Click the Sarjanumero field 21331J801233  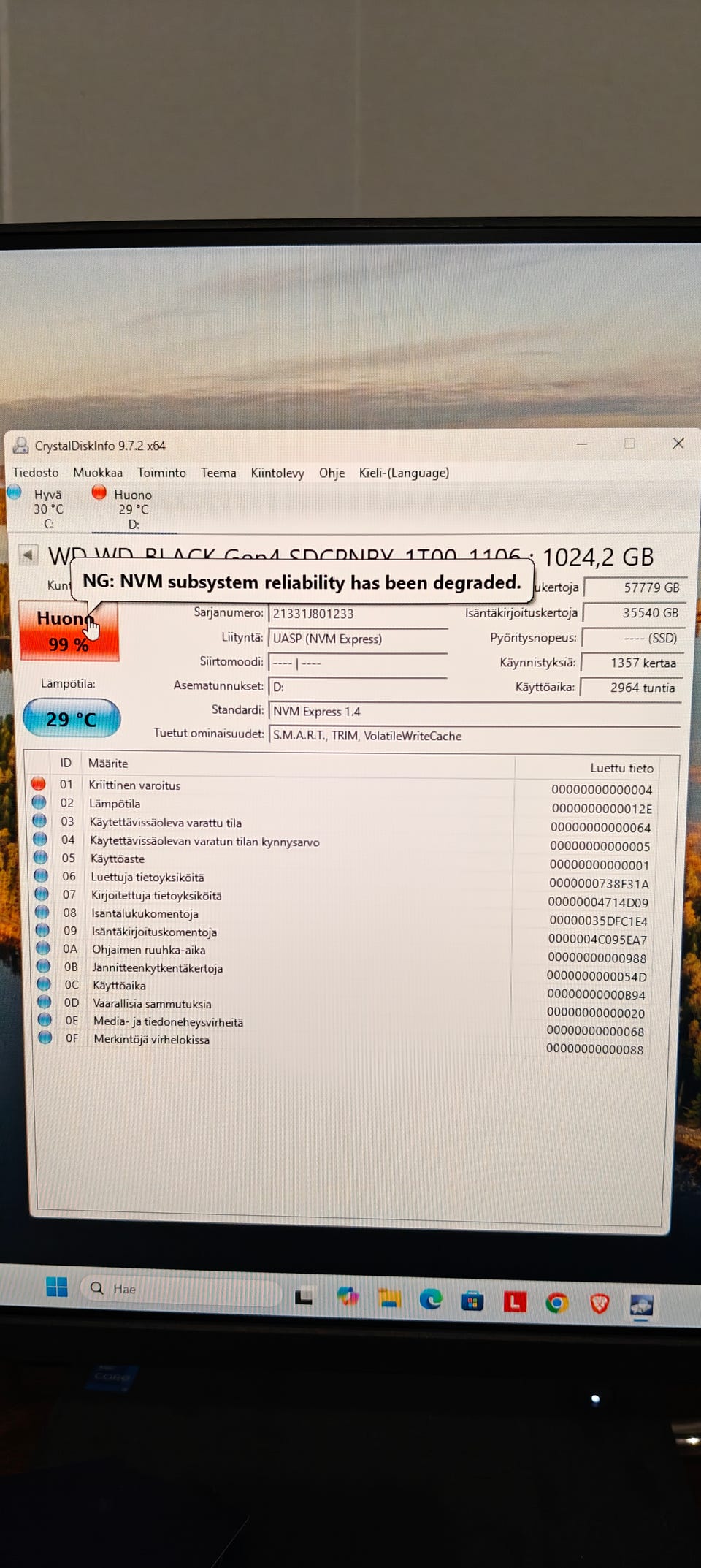(x=358, y=614)
